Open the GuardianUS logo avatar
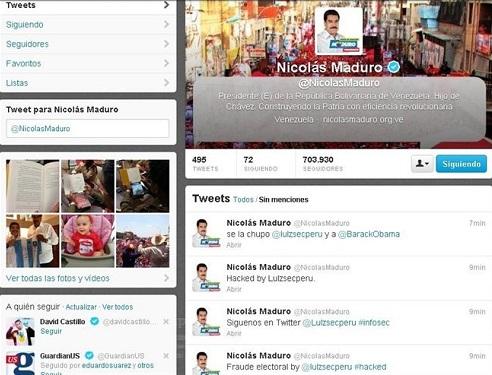492x375 pixels. click(x=20, y=364)
